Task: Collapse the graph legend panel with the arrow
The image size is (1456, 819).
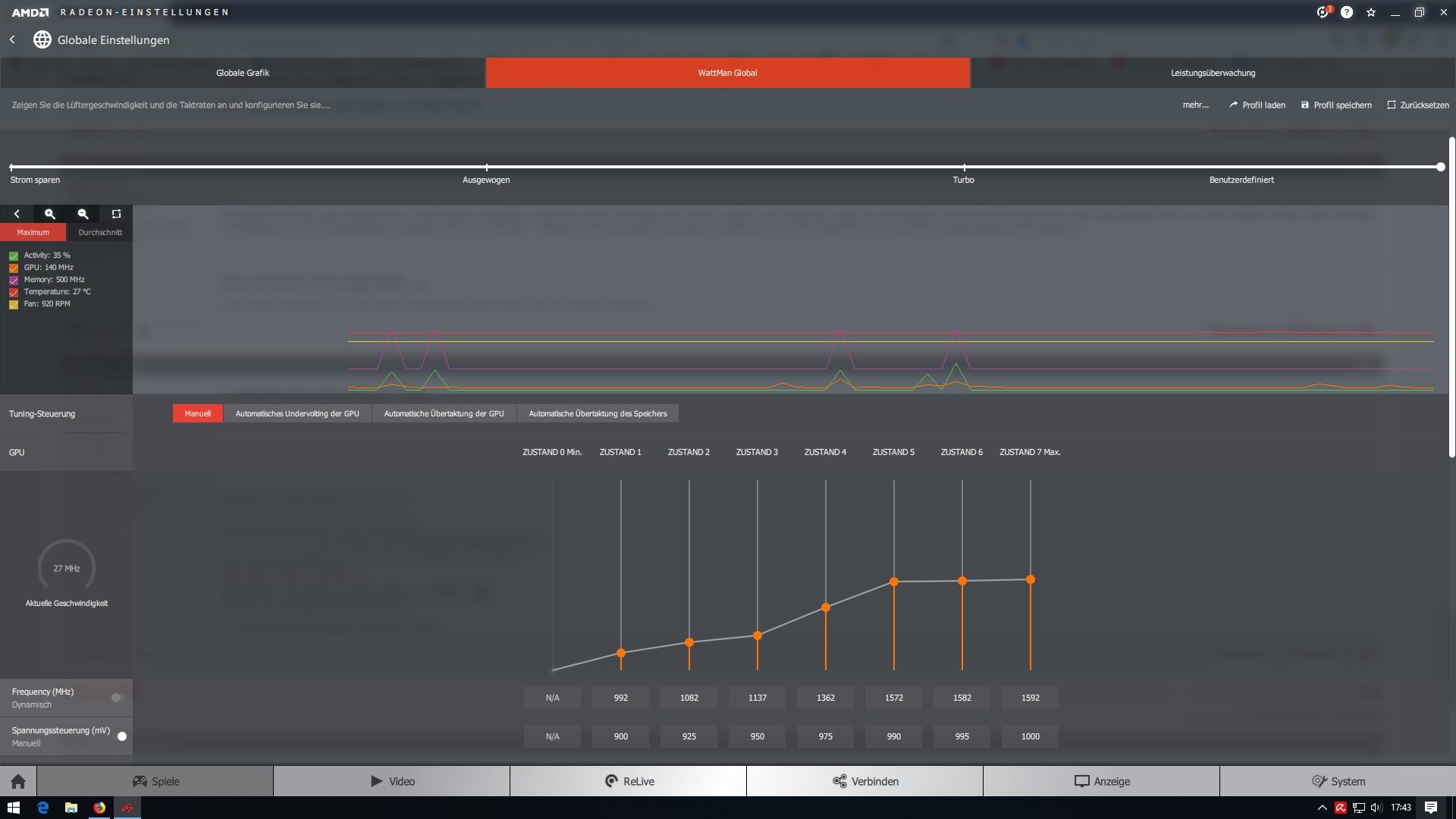Action: [17, 214]
